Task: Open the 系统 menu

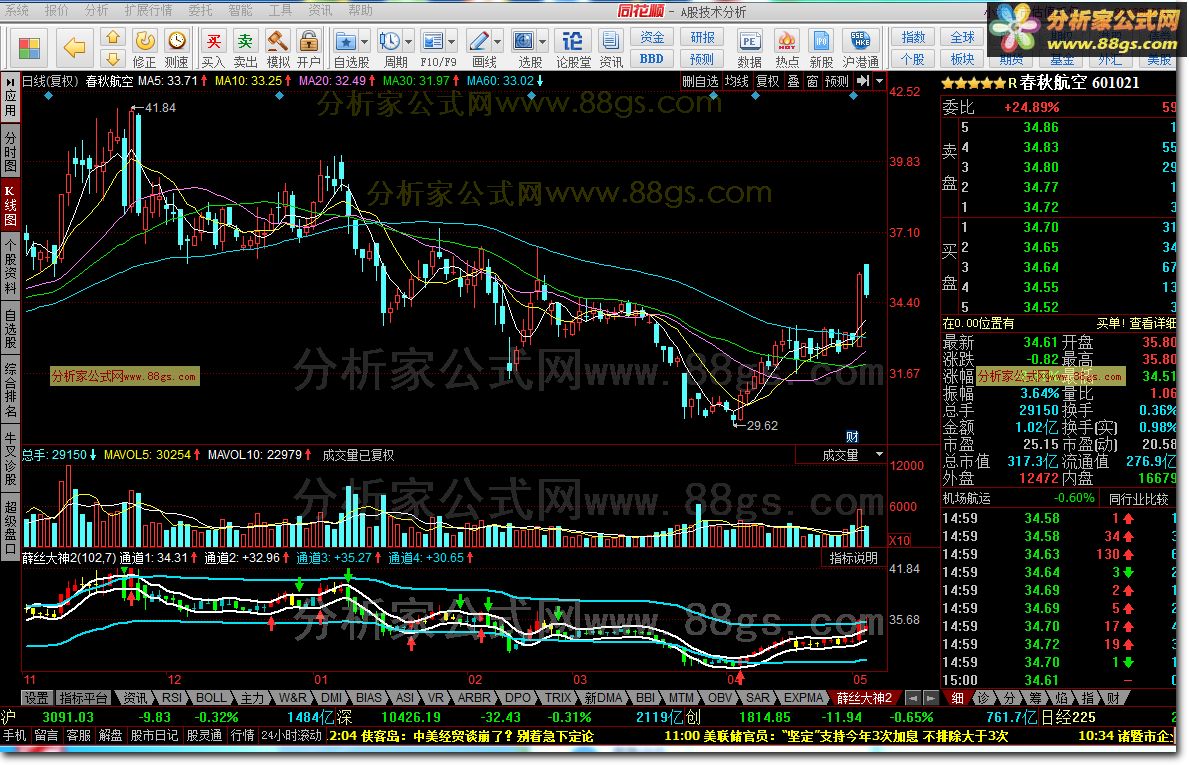Action: [x=17, y=10]
